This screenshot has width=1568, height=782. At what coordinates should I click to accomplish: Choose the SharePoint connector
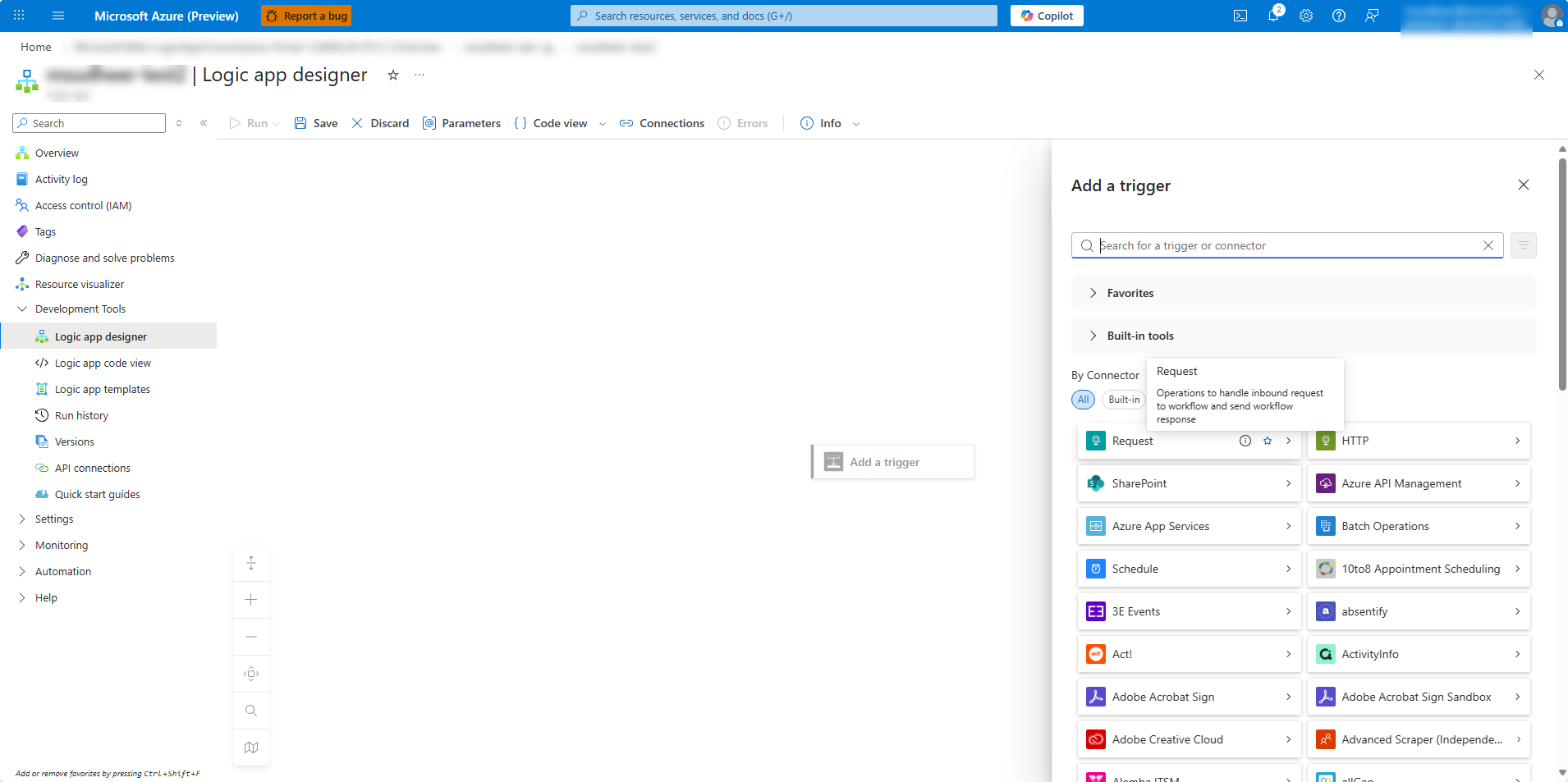[x=1189, y=483]
